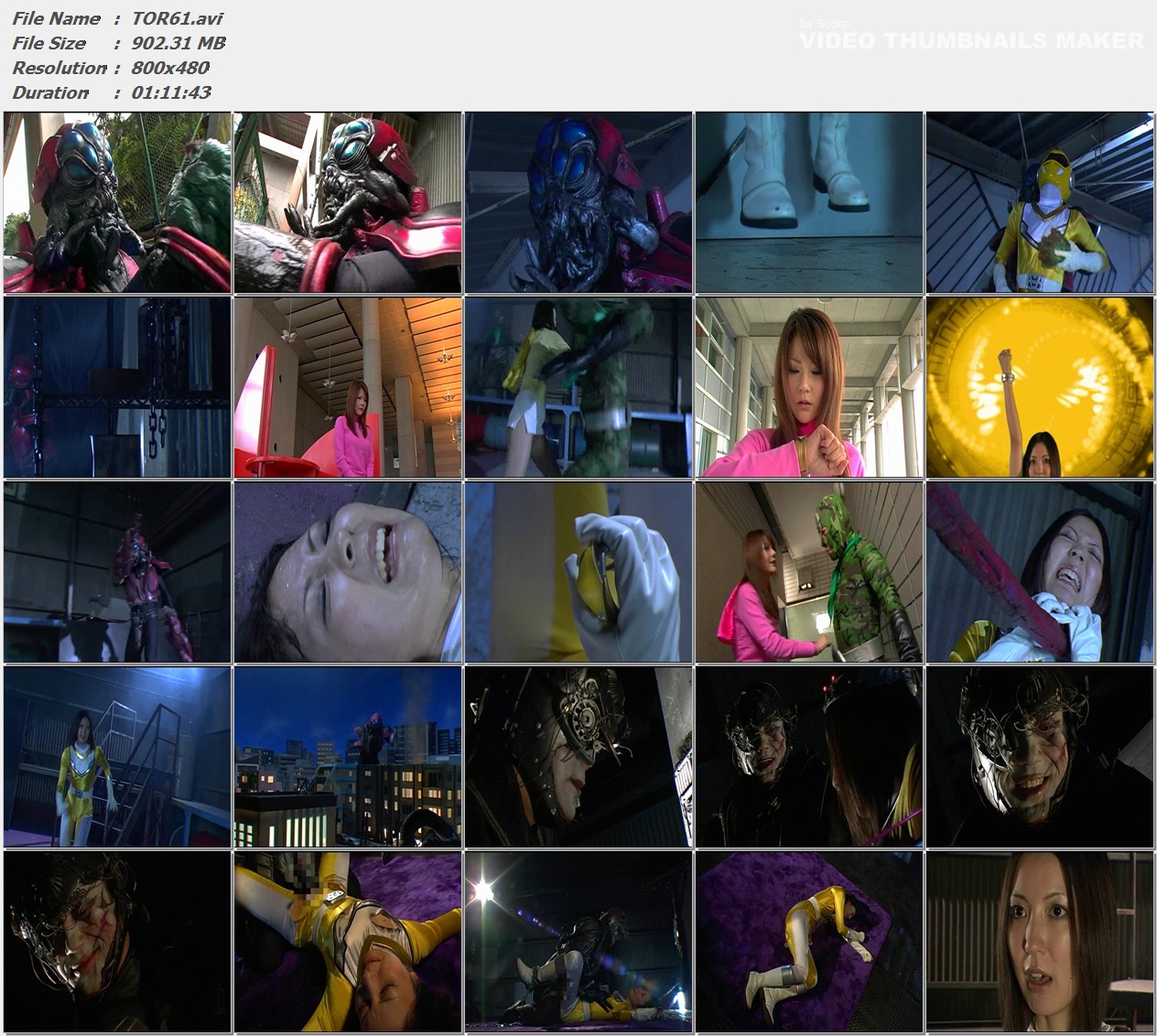
Task: Open thumbnail of red creature standing in dark warehouse
Action: (117, 572)
